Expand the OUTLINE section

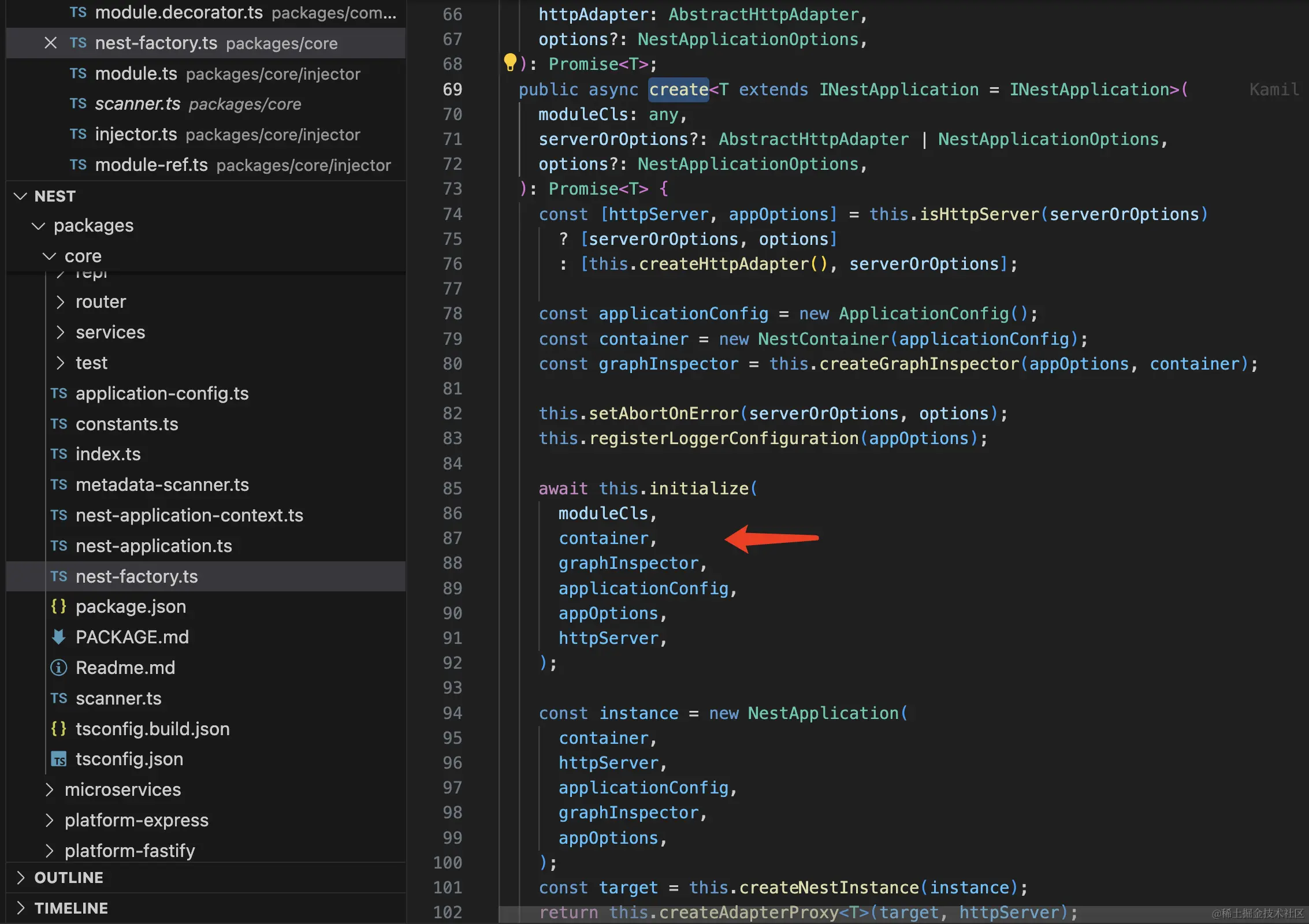pos(21,878)
